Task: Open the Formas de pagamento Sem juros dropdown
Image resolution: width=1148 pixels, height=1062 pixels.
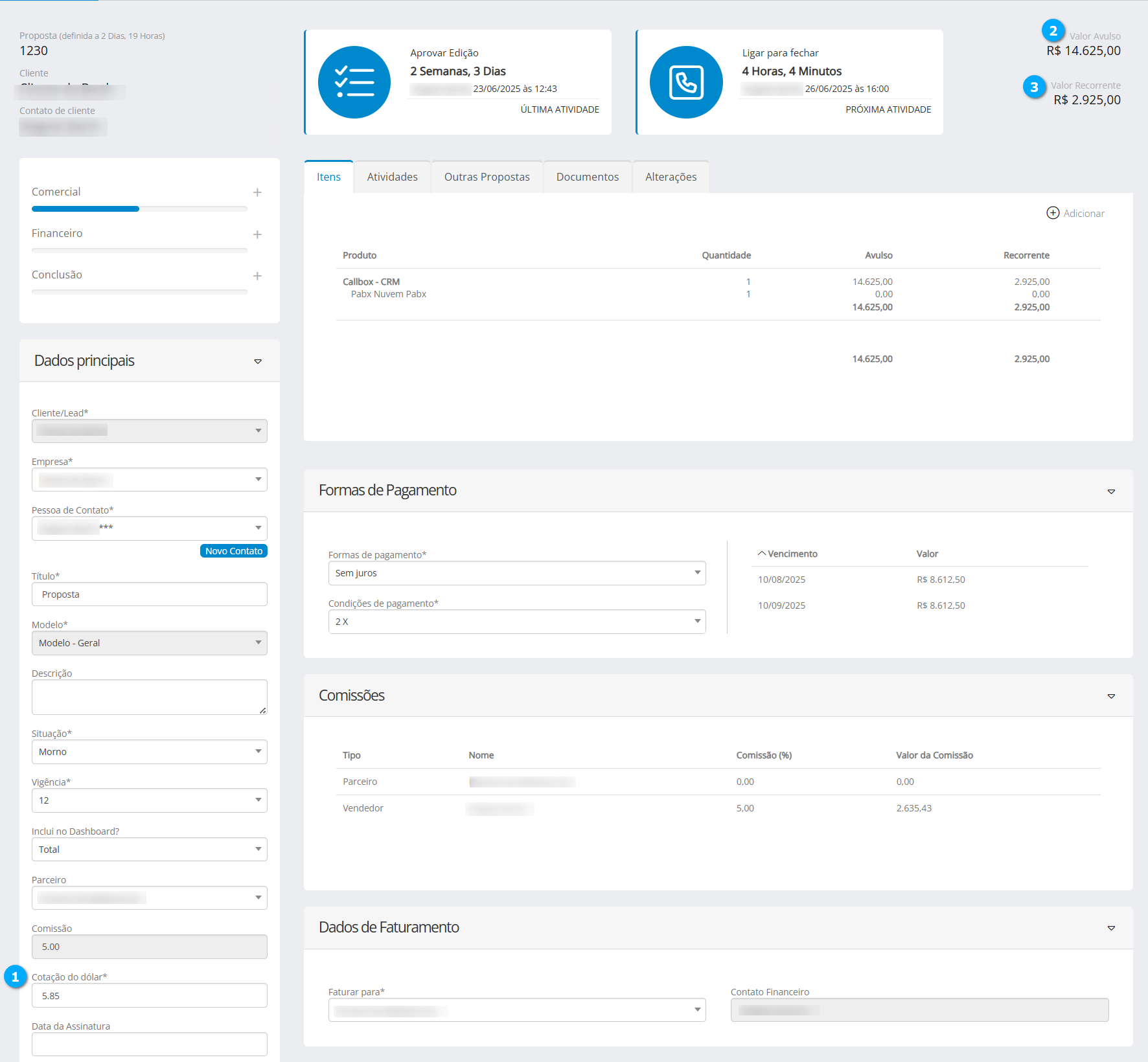Action: [x=516, y=573]
